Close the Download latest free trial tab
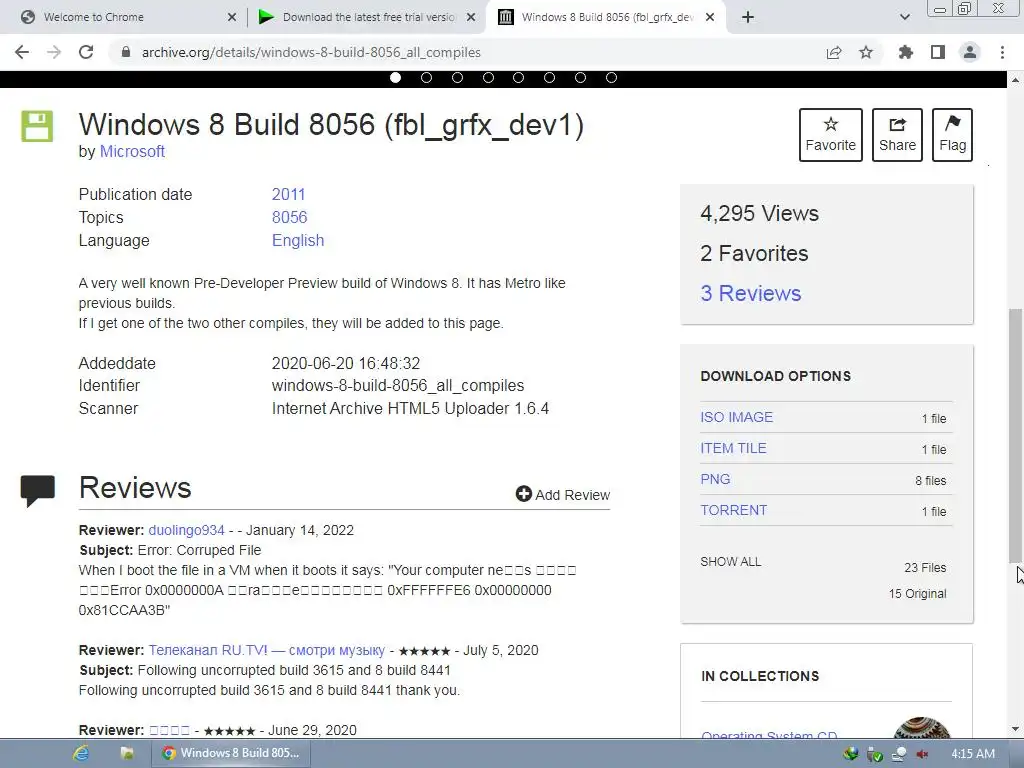 pyautogui.click(x=471, y=17)
